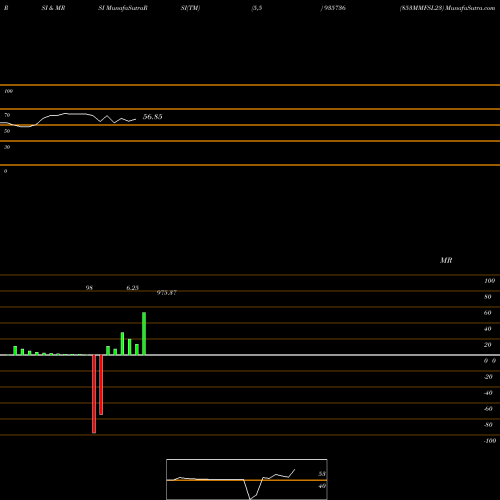Image resolution: width=500 pixels, height=500 pixels.
Task: Click the -60 label on MR axis
Action: 488,409
